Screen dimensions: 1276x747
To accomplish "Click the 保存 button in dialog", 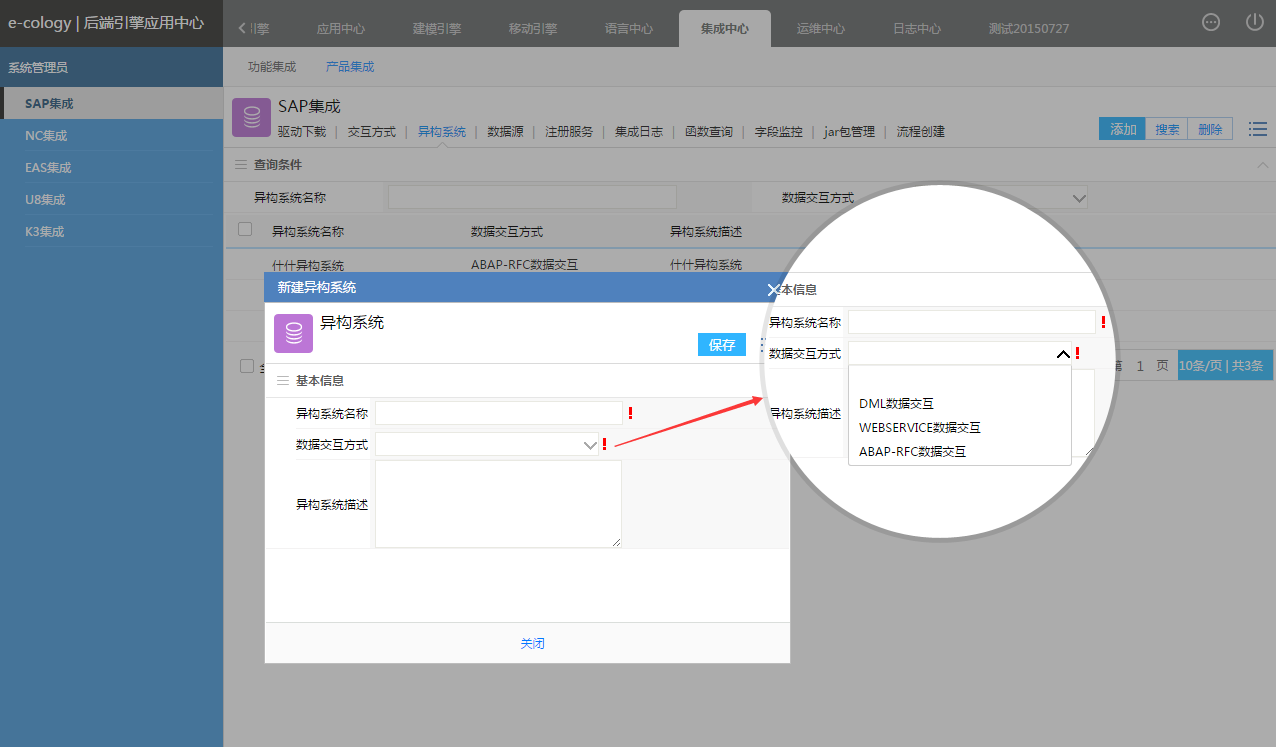I will (722, 345).
